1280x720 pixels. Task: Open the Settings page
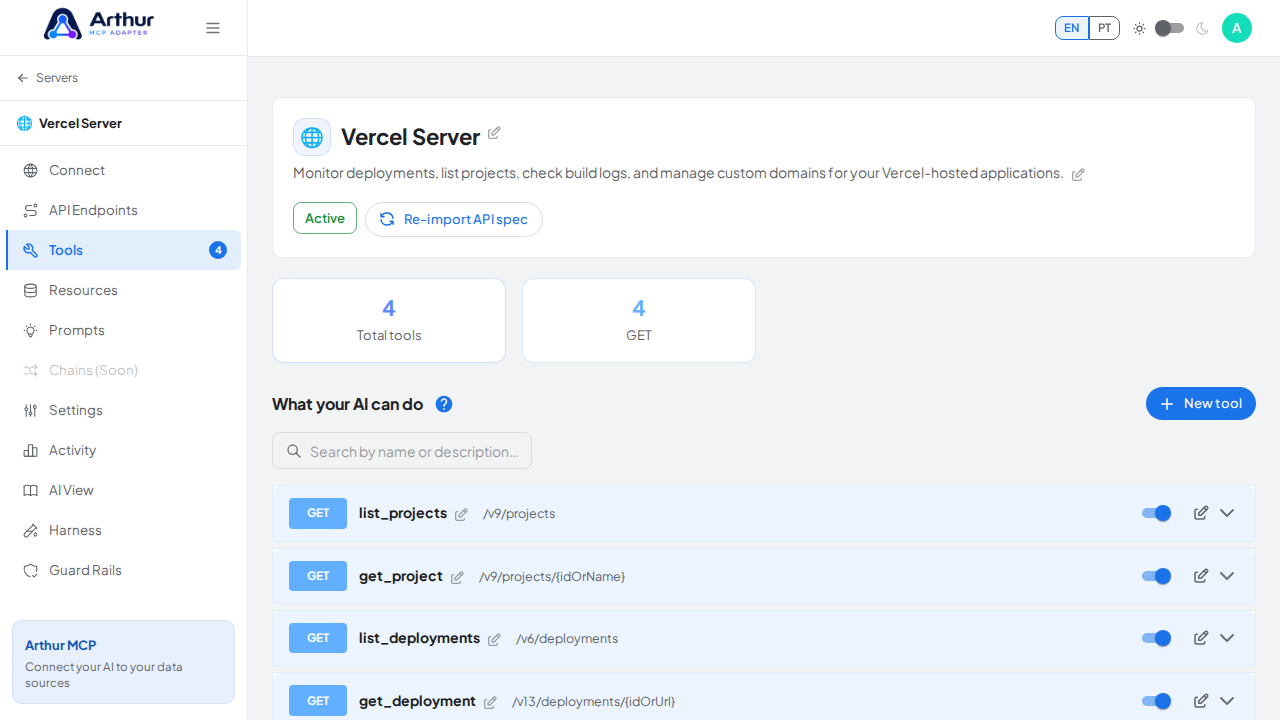click(124, 410)
